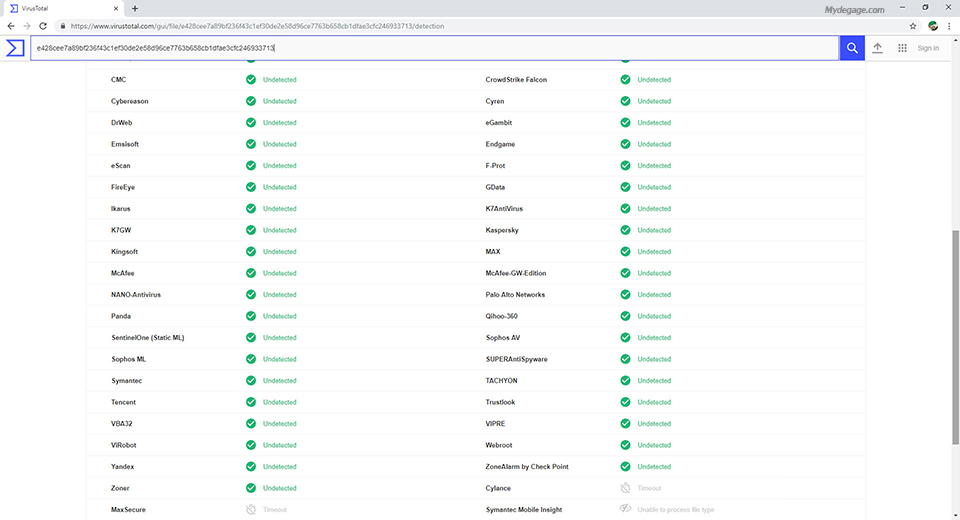Click the browser forward arrow
Screen dimensions: 960x520
26,26
